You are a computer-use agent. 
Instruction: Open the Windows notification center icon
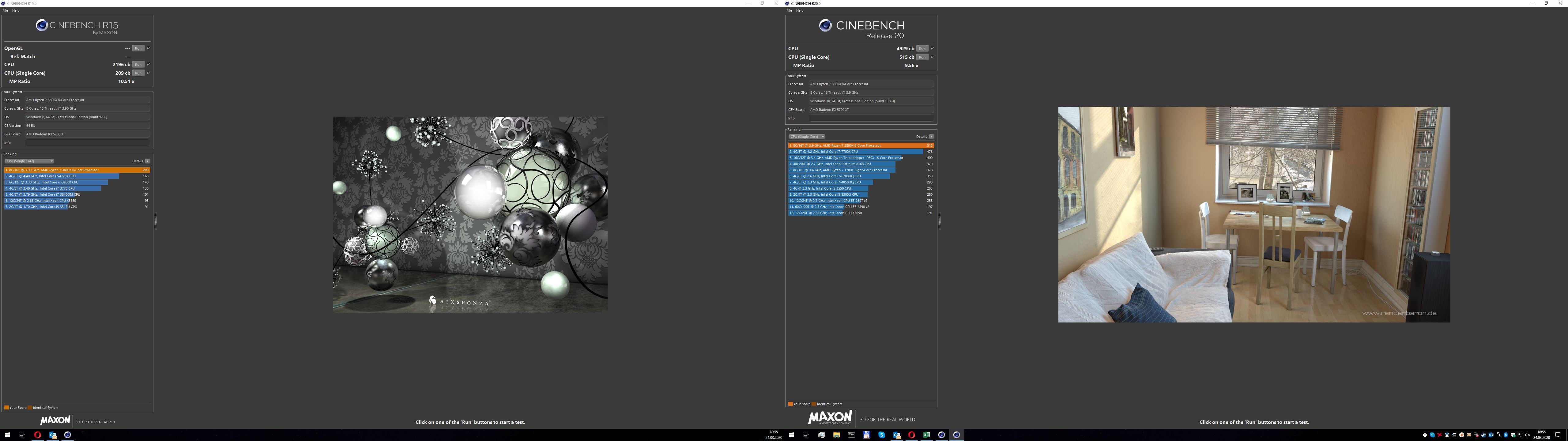(x=1558, y=435)
